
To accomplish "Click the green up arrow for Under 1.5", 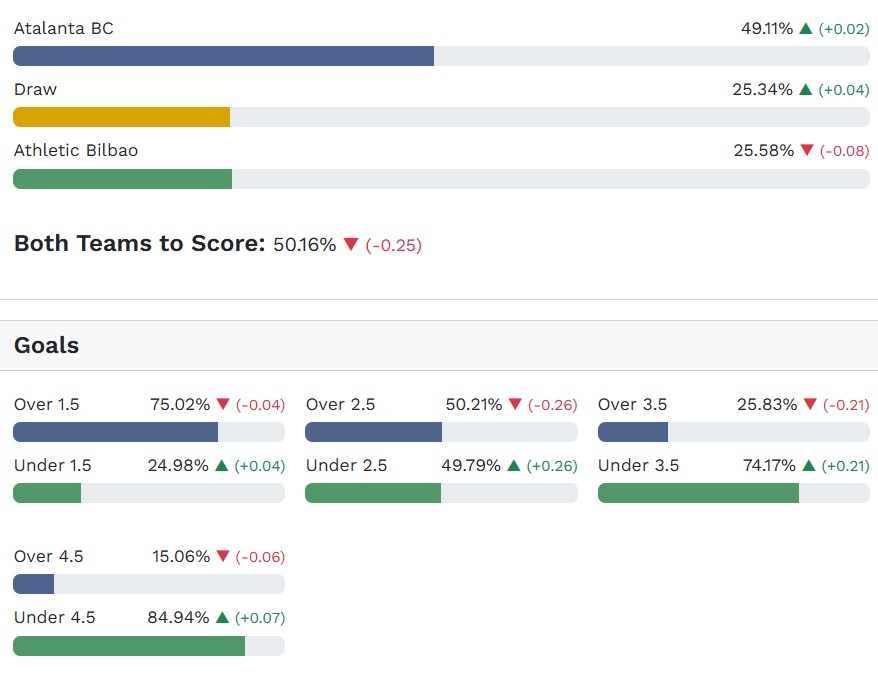I will [x=222, y=466].
